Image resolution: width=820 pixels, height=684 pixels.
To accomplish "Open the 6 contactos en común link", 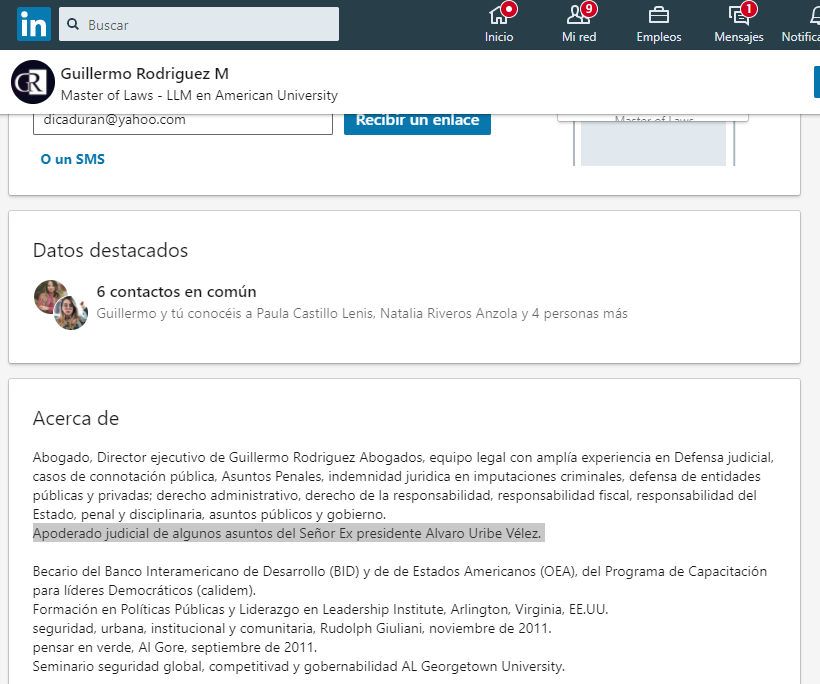I will click(x=176, y=291).
